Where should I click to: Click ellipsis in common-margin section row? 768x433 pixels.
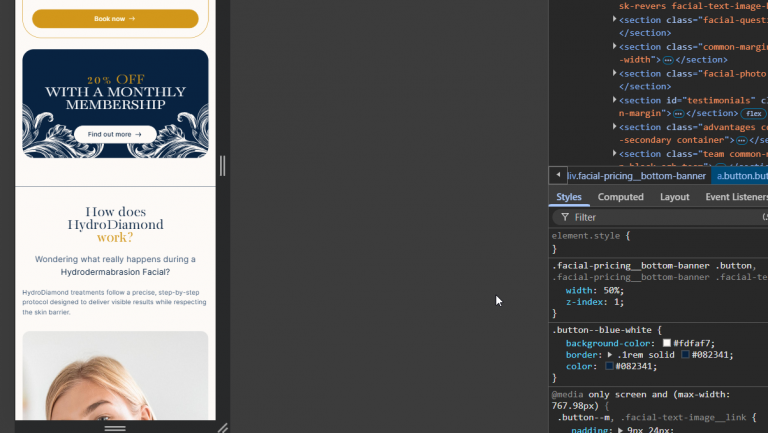[668, 60]
